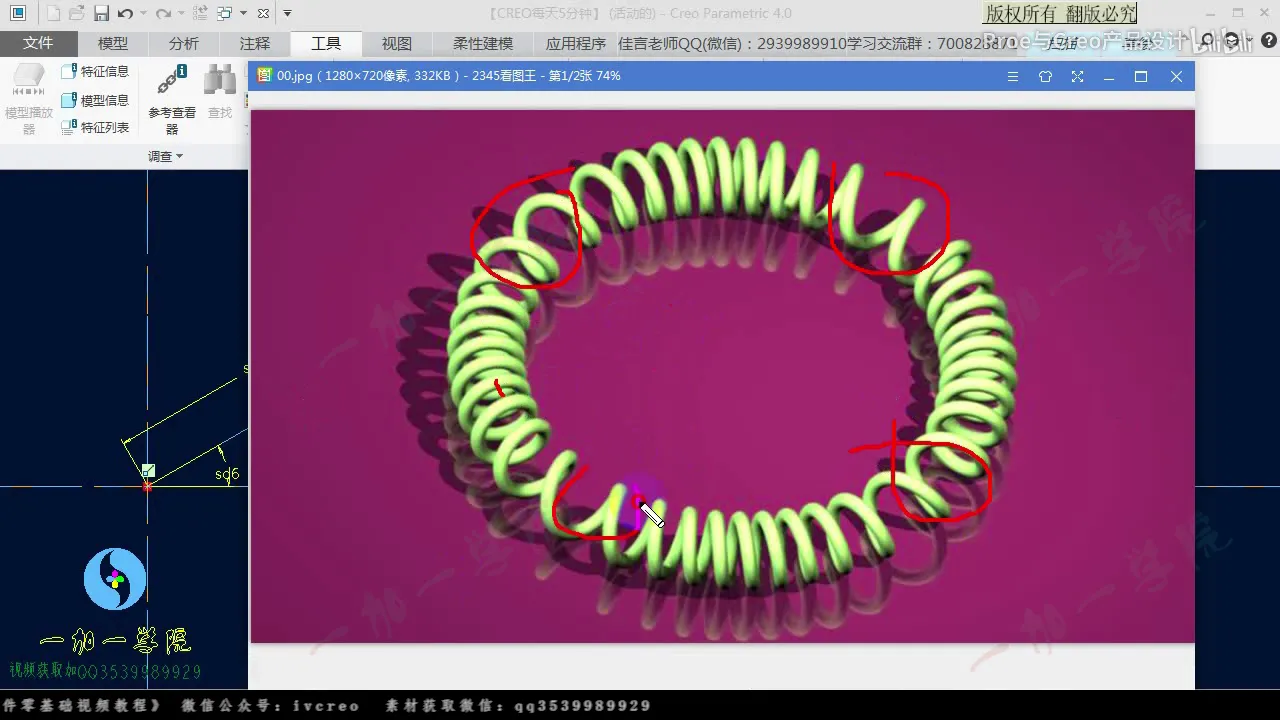
Task: Open the redo history dropdown arrow
Action: tap(180, 14)
